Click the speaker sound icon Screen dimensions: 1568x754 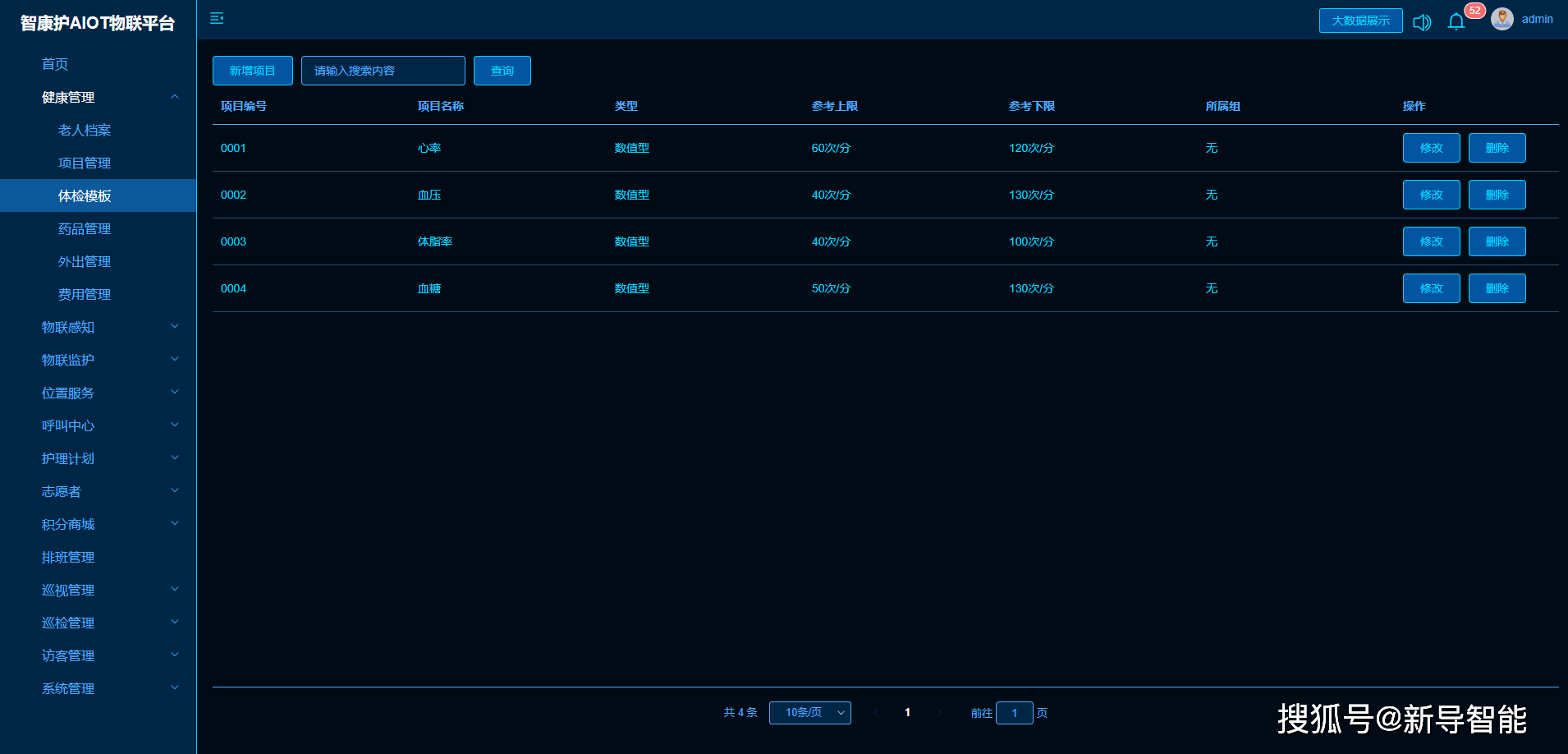click(x=1422, y=22)
